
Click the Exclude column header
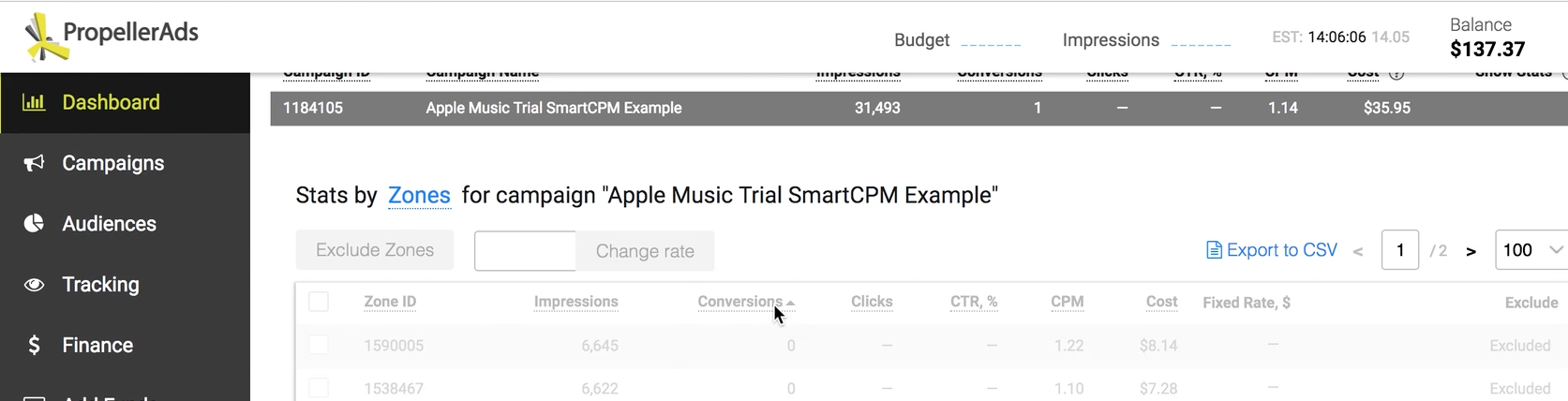pos(1531,303)
